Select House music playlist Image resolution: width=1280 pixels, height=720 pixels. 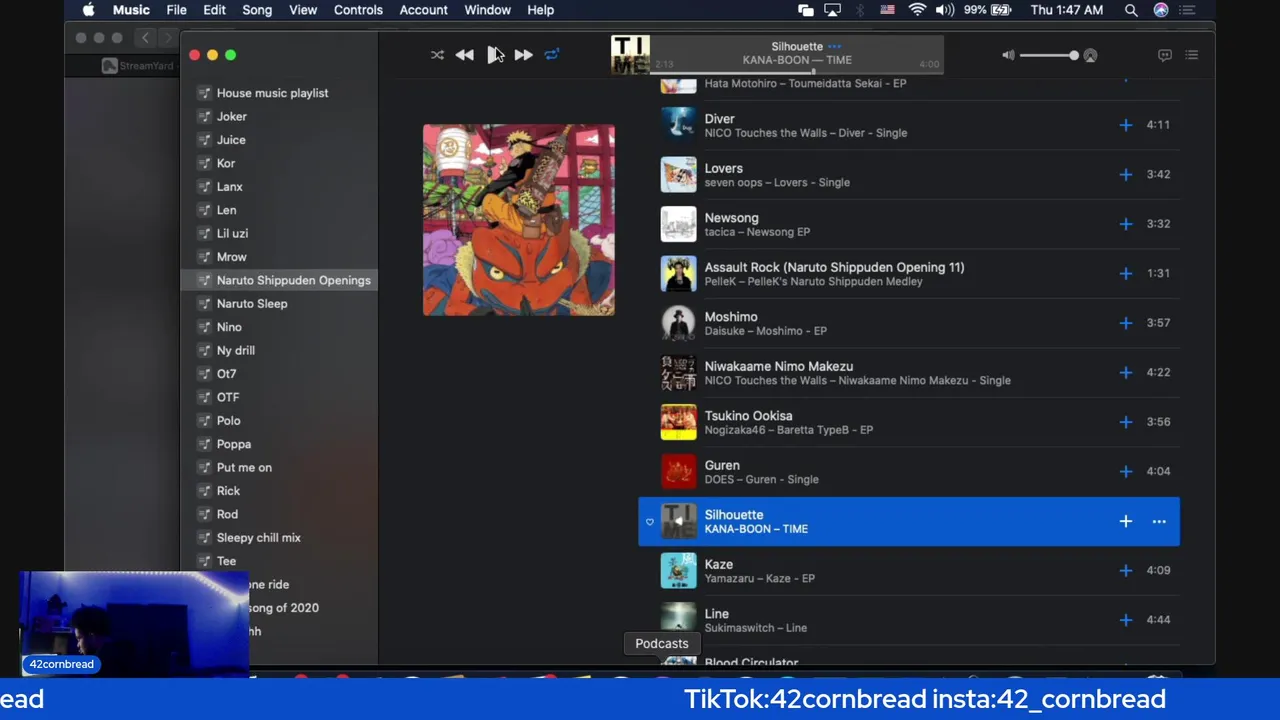click(272, 93)
